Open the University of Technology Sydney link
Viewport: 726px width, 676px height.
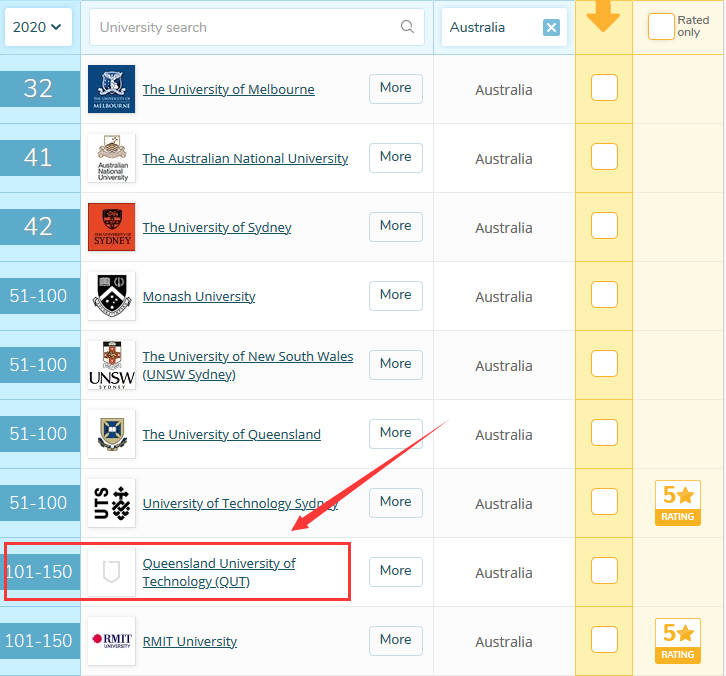click(x=240, y=503)
